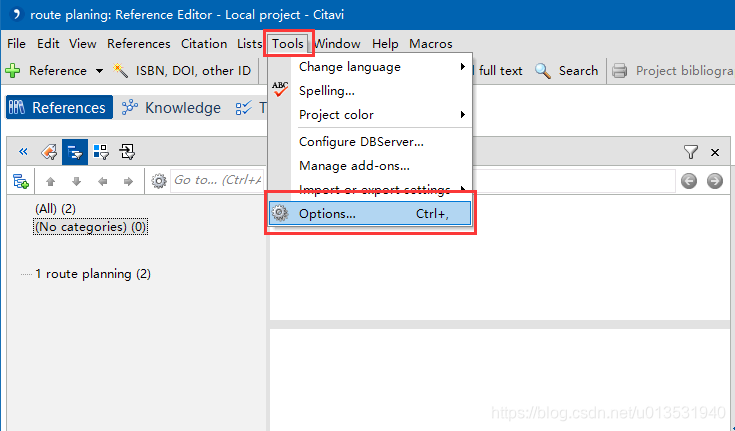Open the Help menu

(385, 44)
